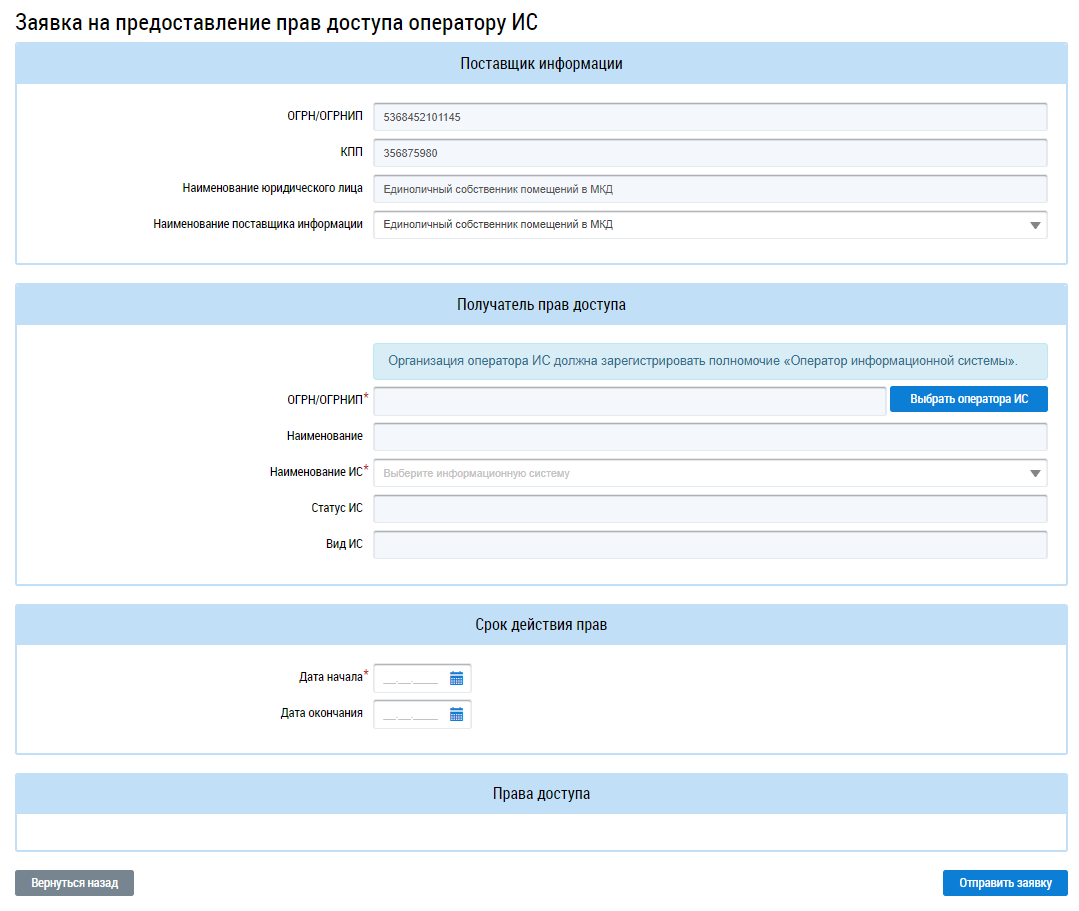
Task: Click the Срок действия прав section header
Action: coord(541,625)
